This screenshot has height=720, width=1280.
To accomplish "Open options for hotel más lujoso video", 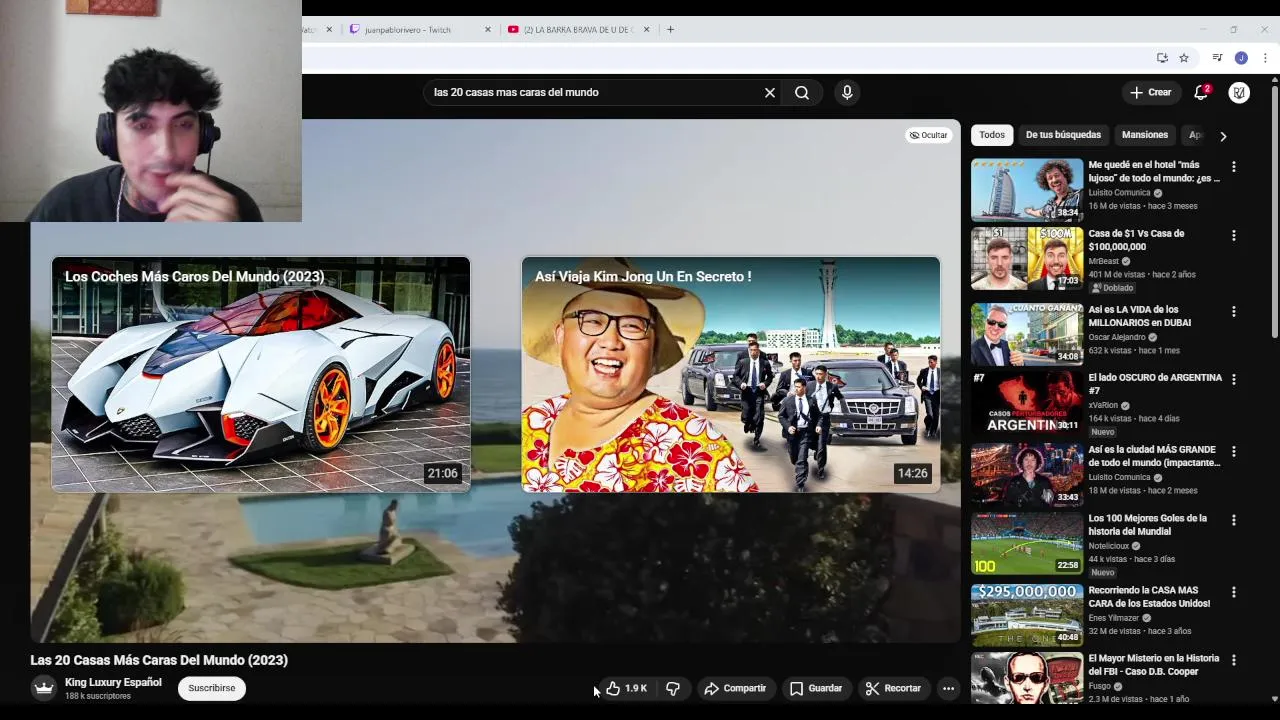I will click(x=1234, y=167).
